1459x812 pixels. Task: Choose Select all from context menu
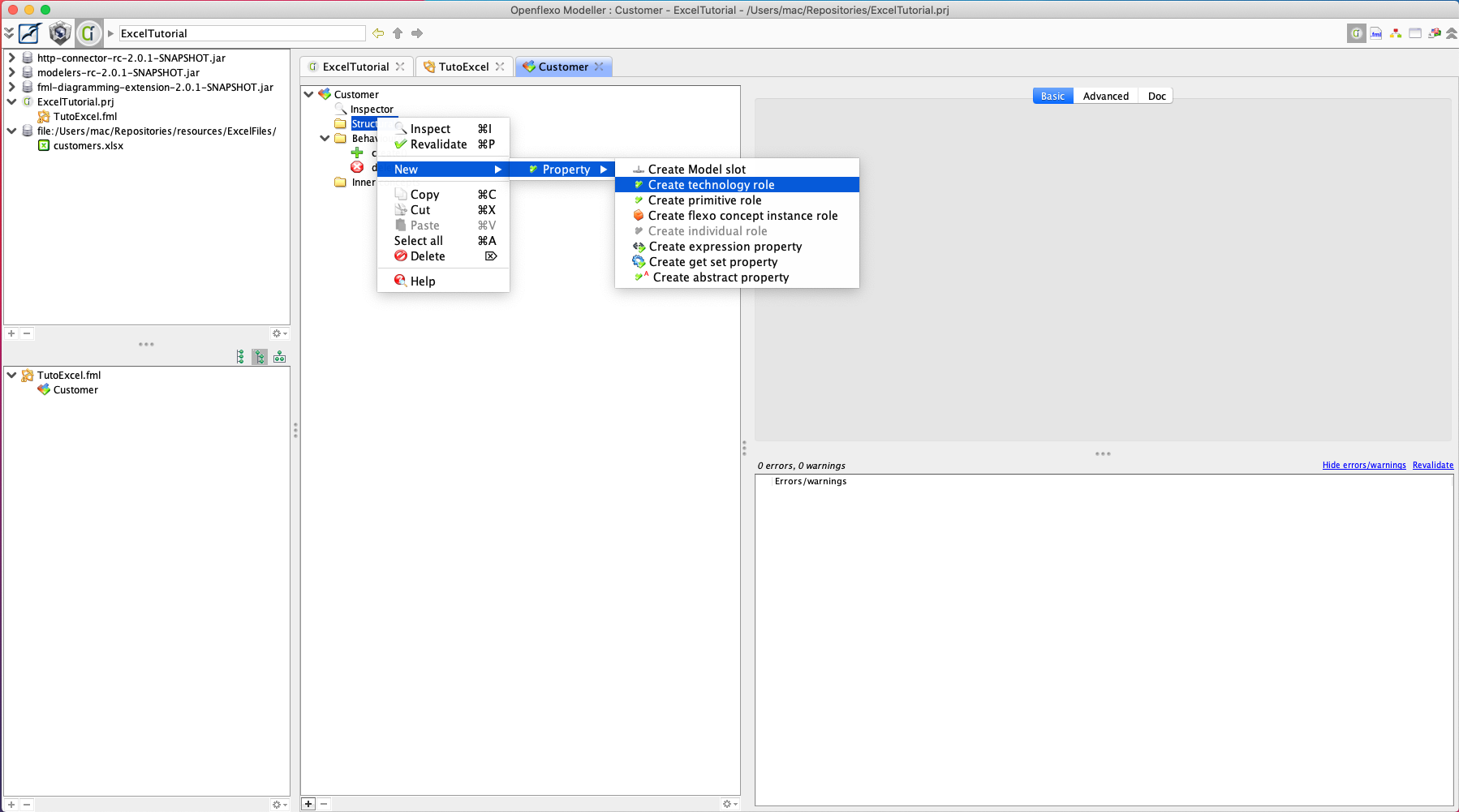click(x=443, y=240)
